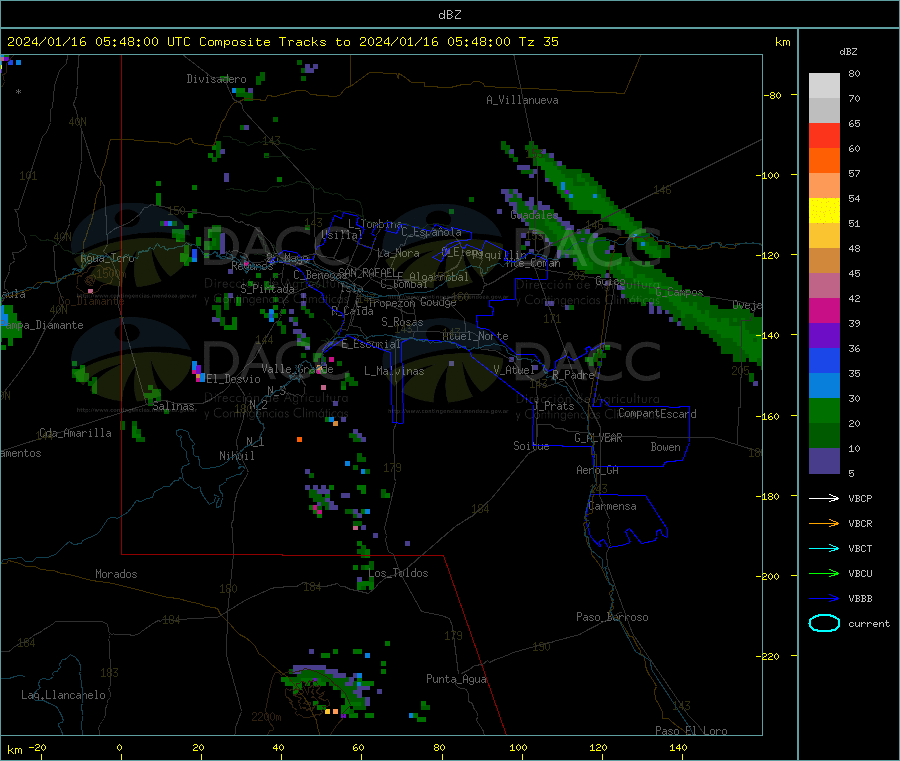Click the Cda_Amarilla location label
900x761 pixels.
[x=75, y=433]
